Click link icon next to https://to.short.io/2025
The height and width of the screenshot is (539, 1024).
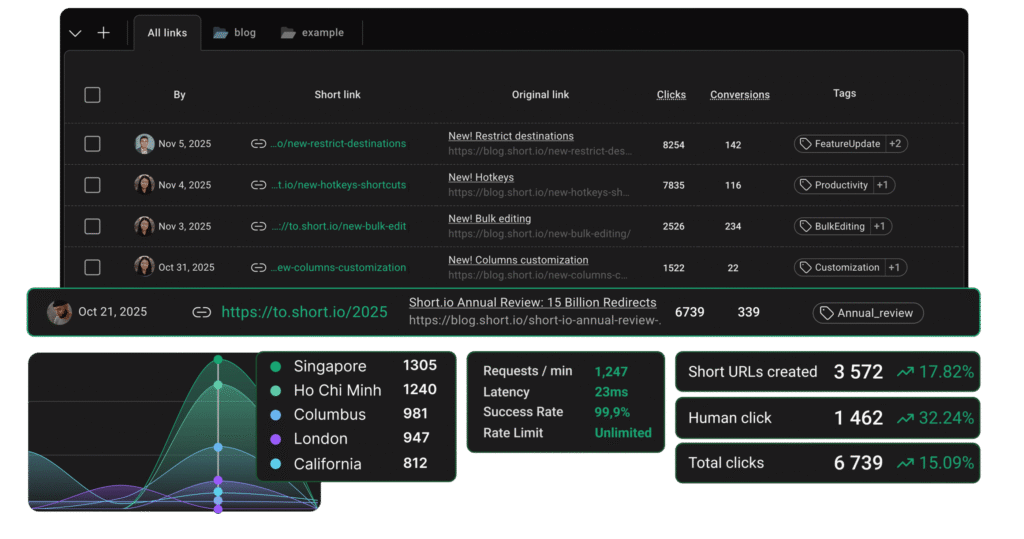(x=202, y=312)
